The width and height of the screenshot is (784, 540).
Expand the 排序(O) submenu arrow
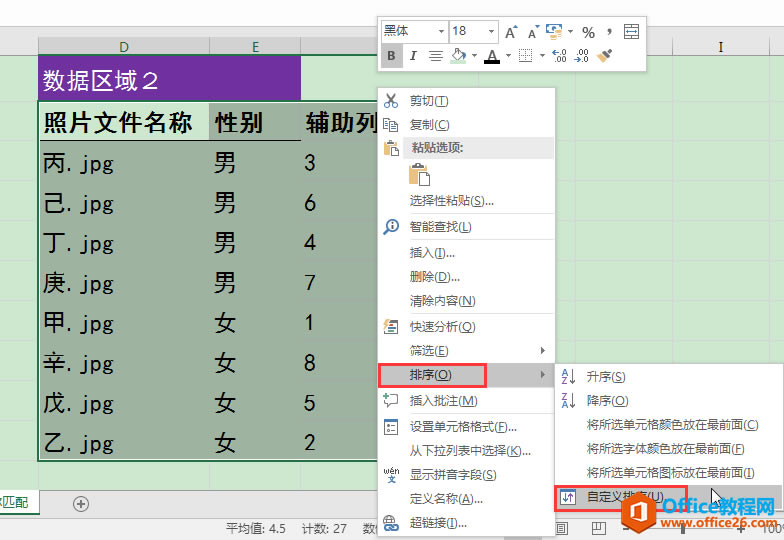click(x=542, y=374)
